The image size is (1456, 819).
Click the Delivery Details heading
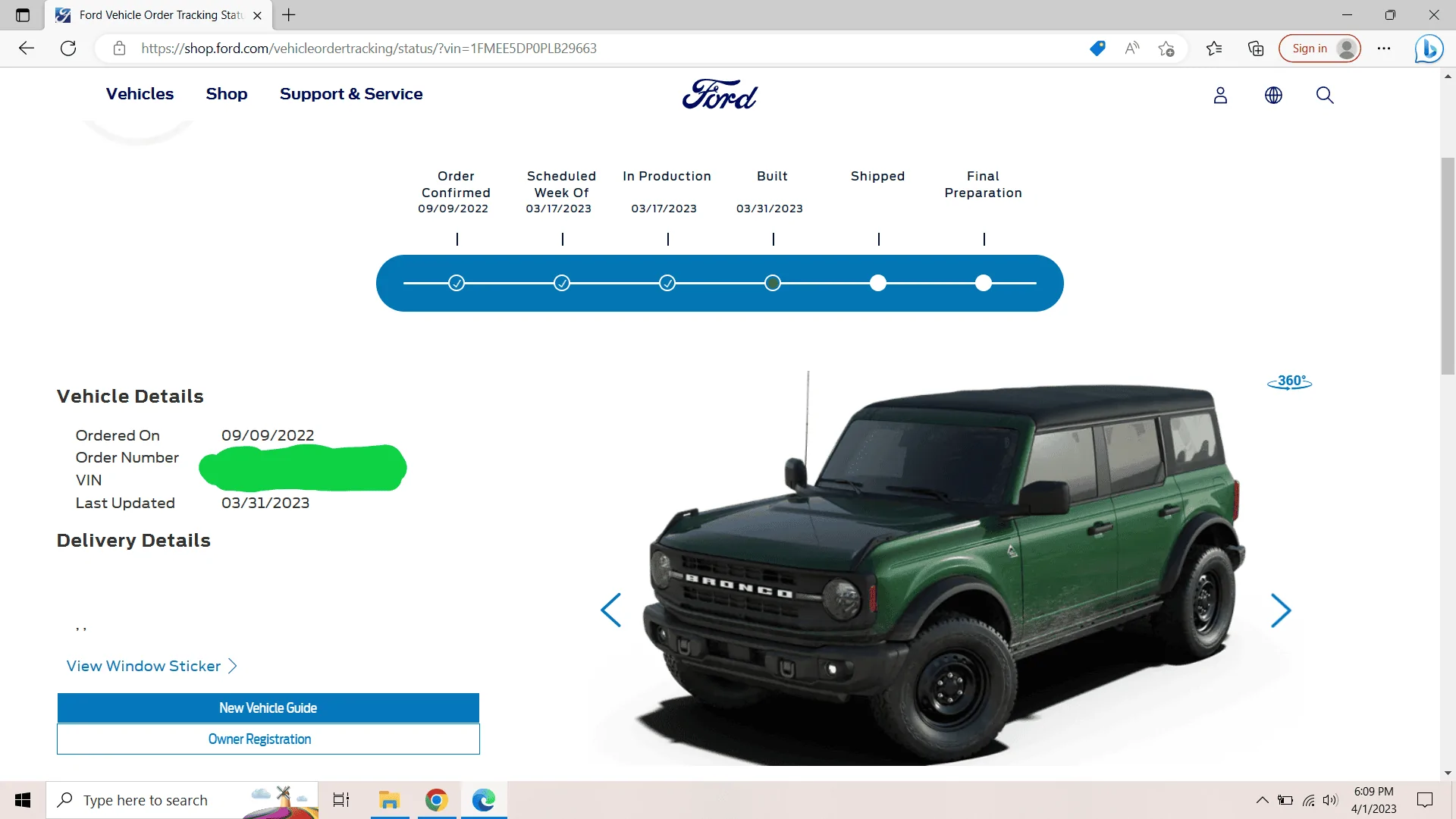coord(133,541)
